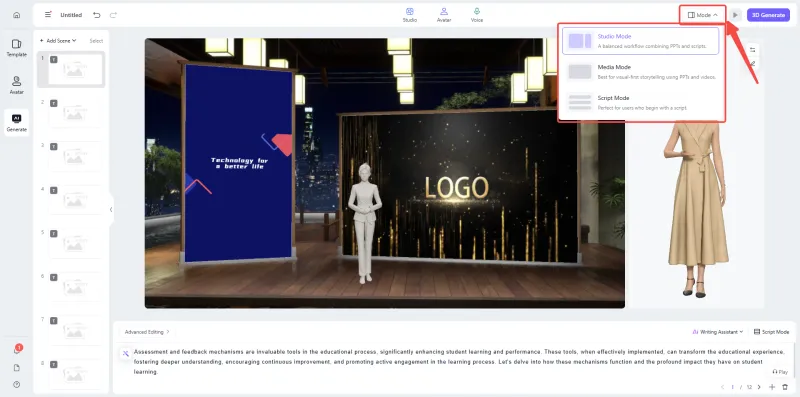Image resolution: width=800 pixels, height=397 pixels.
Task: Open the AI Generate panel
Action: (16, 123)
